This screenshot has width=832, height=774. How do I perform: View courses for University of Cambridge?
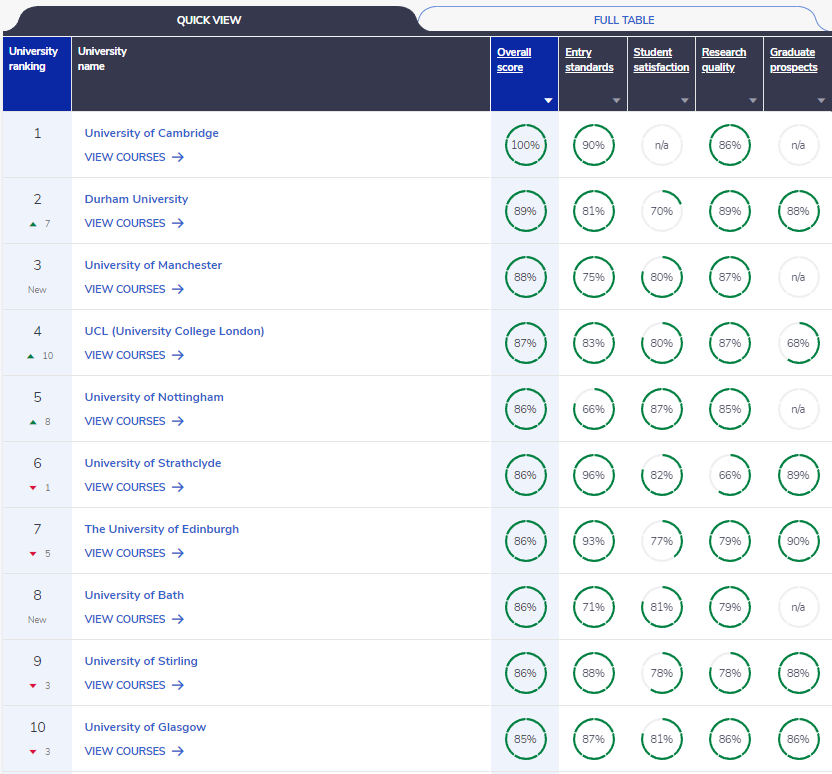[134, 157]
